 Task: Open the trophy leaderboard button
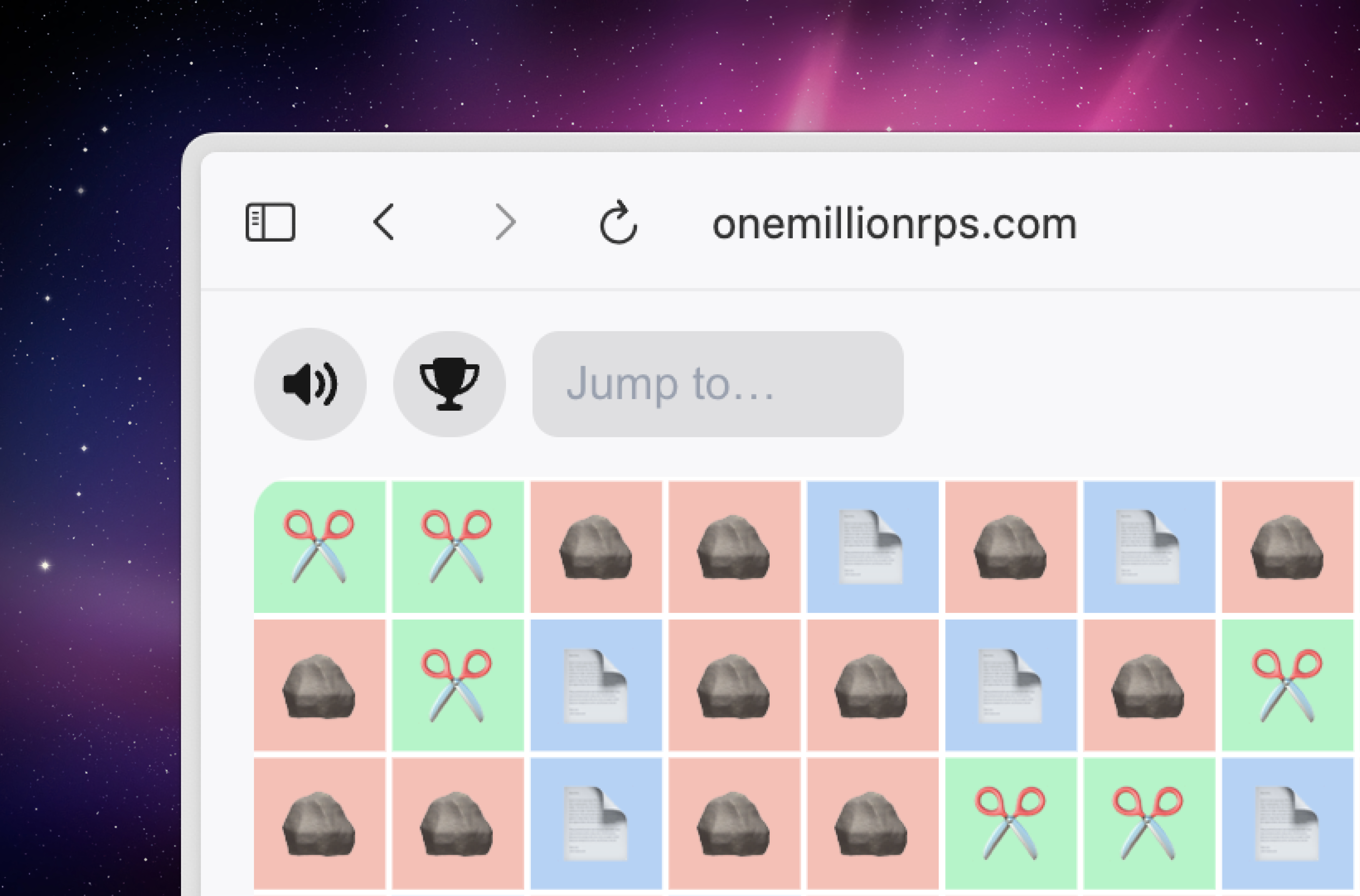point(450,384)
